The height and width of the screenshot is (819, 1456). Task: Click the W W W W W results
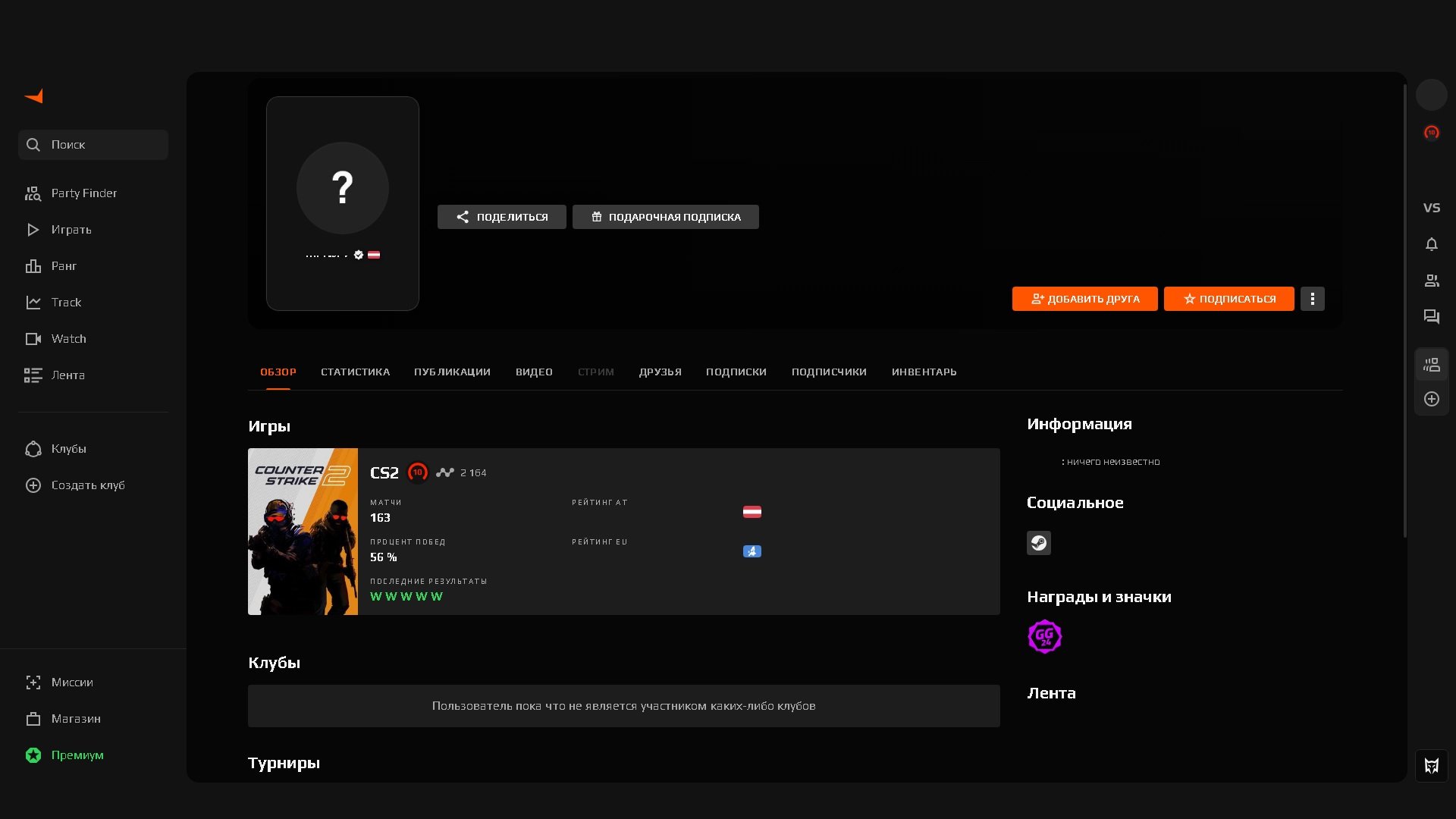pos(406,597)
